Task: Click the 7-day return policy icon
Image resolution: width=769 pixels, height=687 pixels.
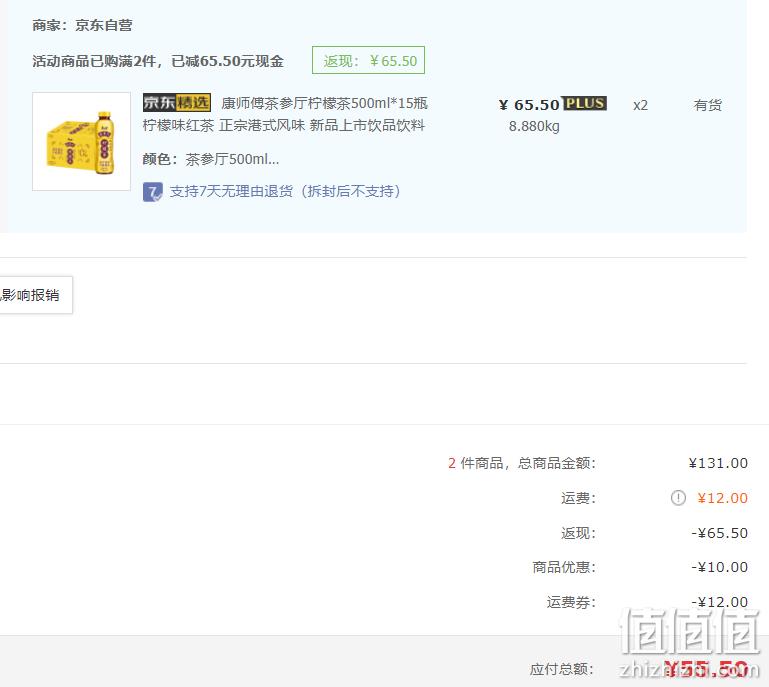Action: 153,192
